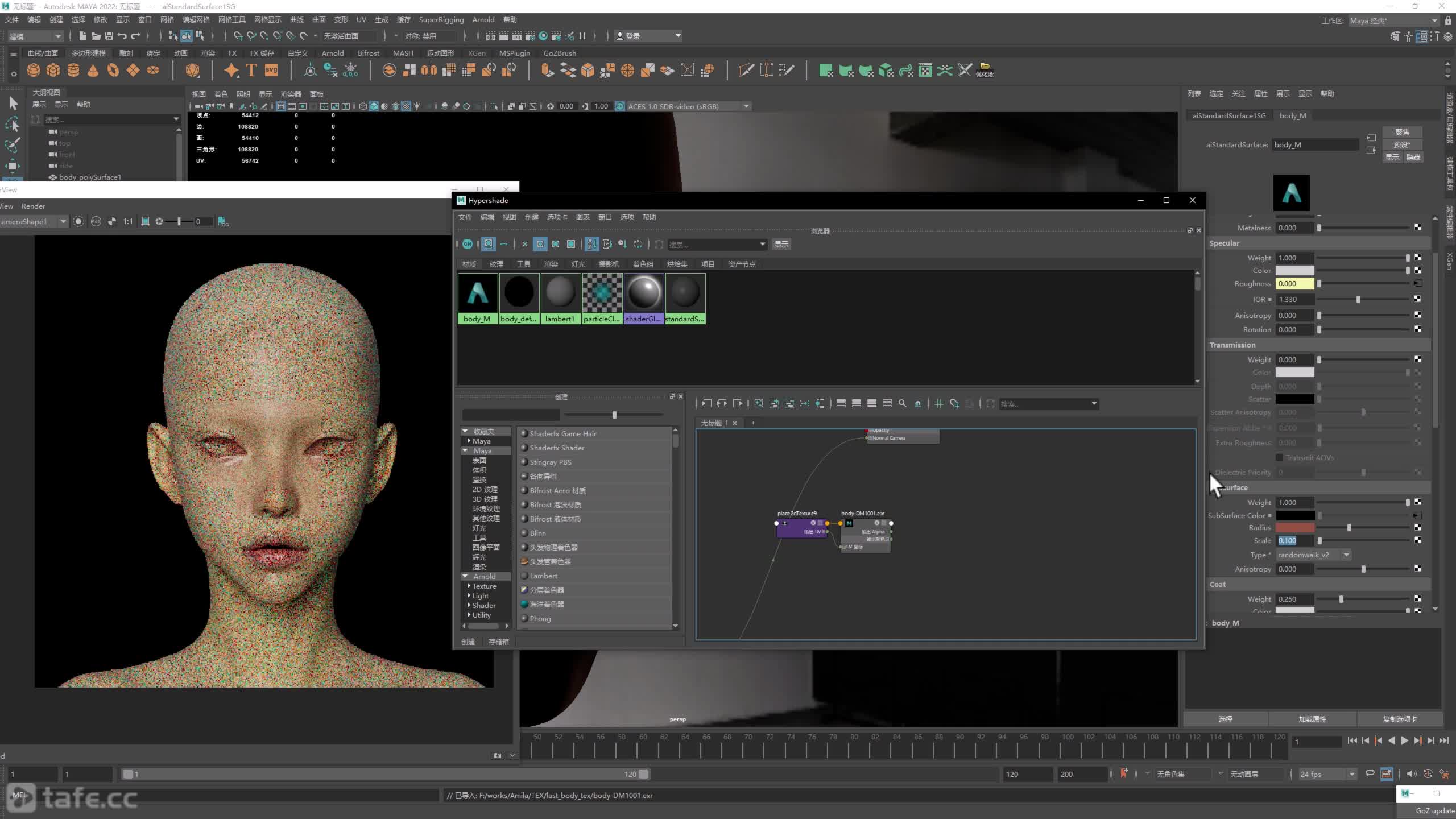This screenshot has height=819, width=1456.
Task: Open the UV main menu
Action: pos(361,19)
